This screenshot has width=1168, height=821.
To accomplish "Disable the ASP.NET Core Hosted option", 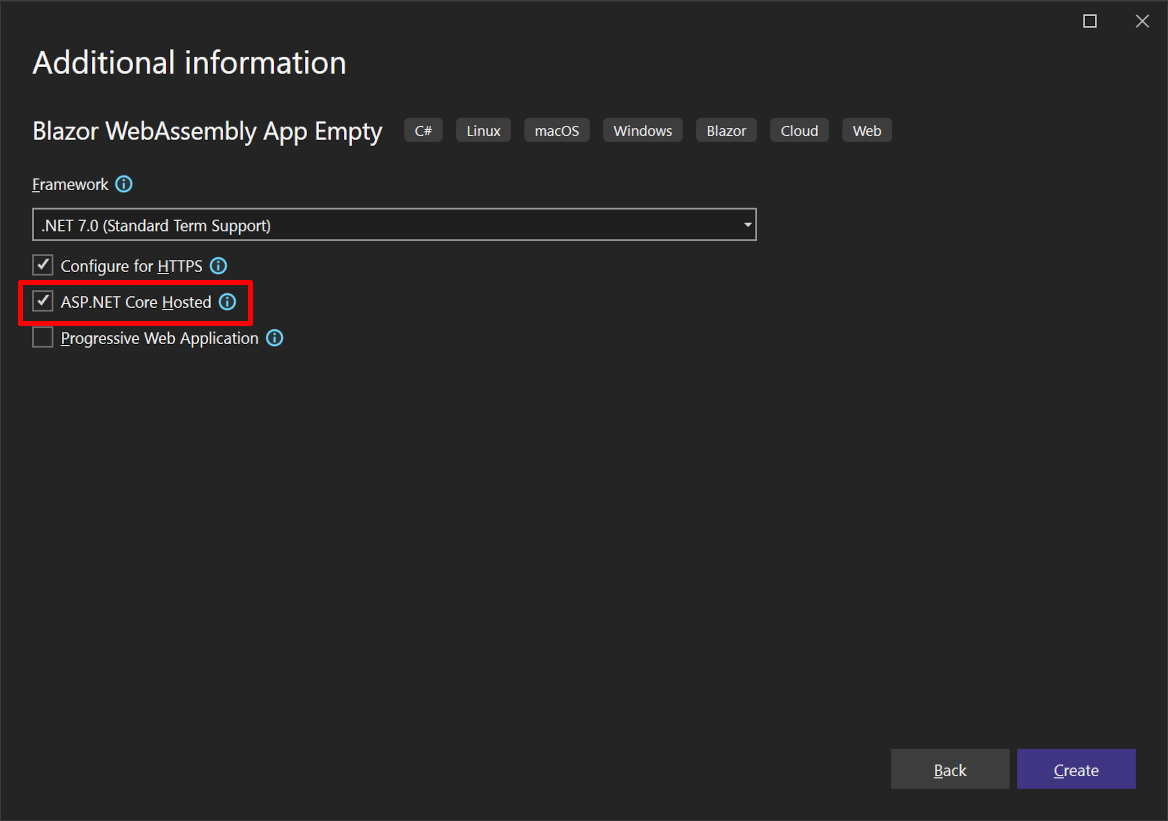I will tap(43, 302).
